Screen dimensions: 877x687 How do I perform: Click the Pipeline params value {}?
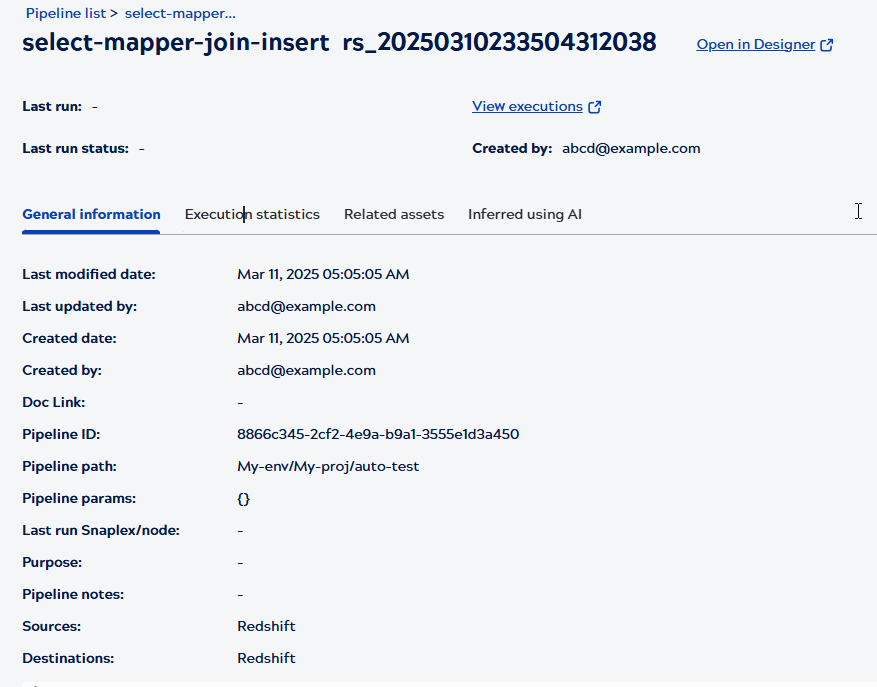243,498
